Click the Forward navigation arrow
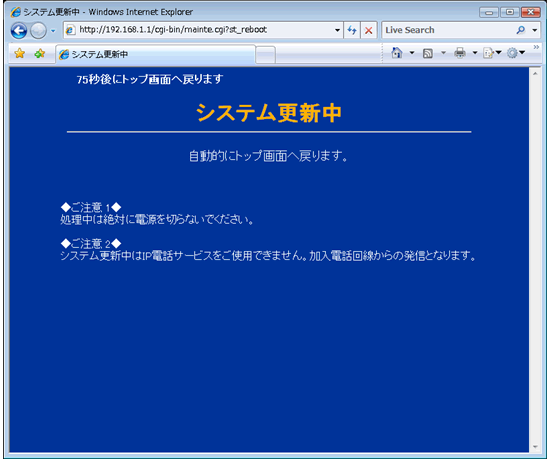The image size is (550, 459). click(x=38, y=31)
